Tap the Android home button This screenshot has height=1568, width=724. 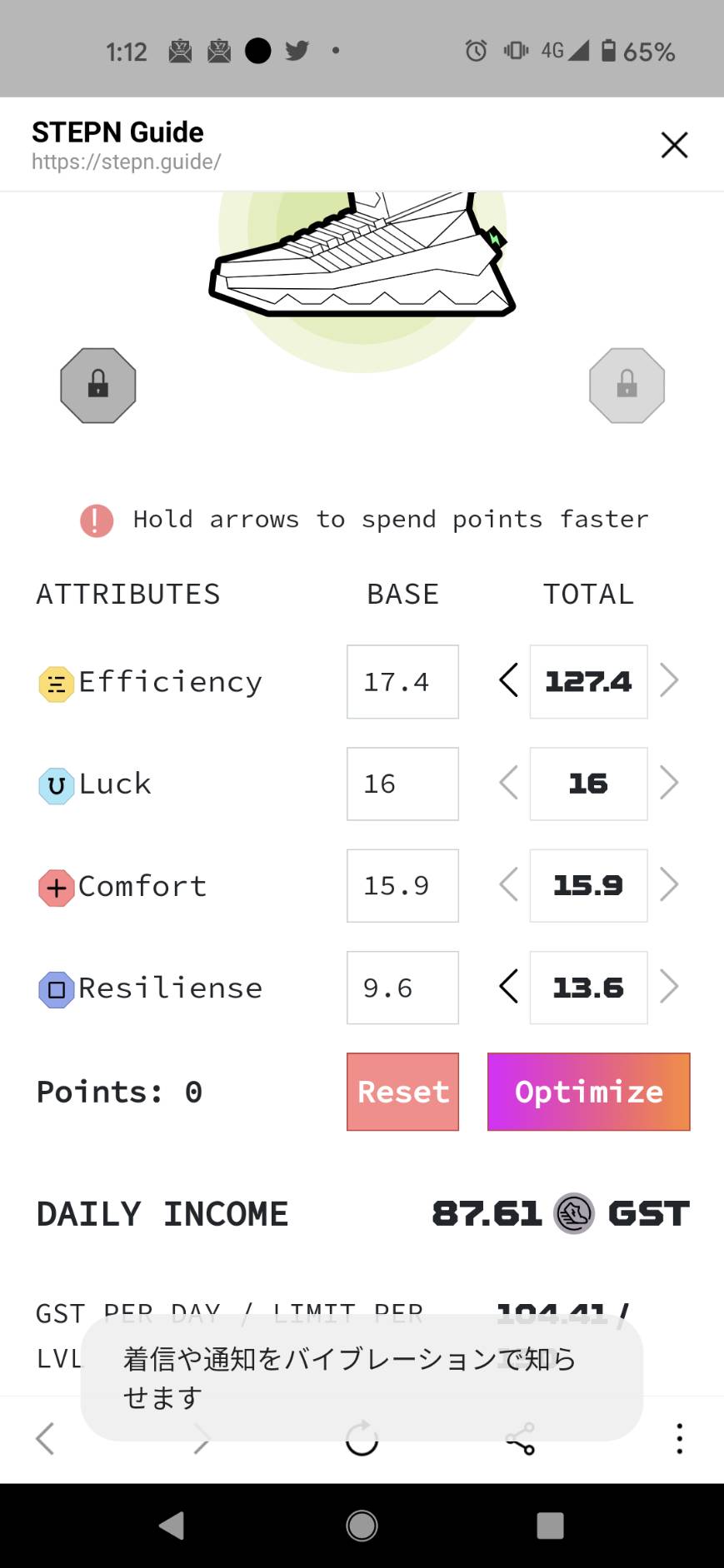[x=362, y=1526]
